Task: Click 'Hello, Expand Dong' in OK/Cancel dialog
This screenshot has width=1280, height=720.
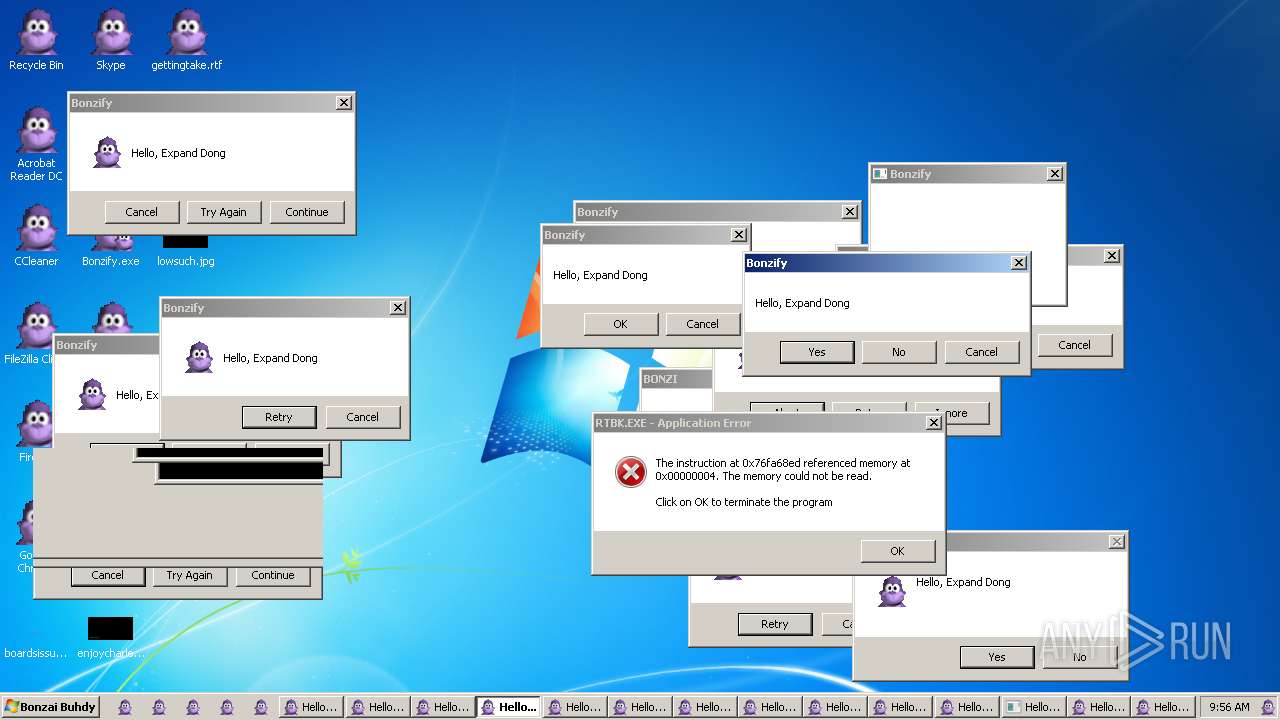Action: pos(600,275)
